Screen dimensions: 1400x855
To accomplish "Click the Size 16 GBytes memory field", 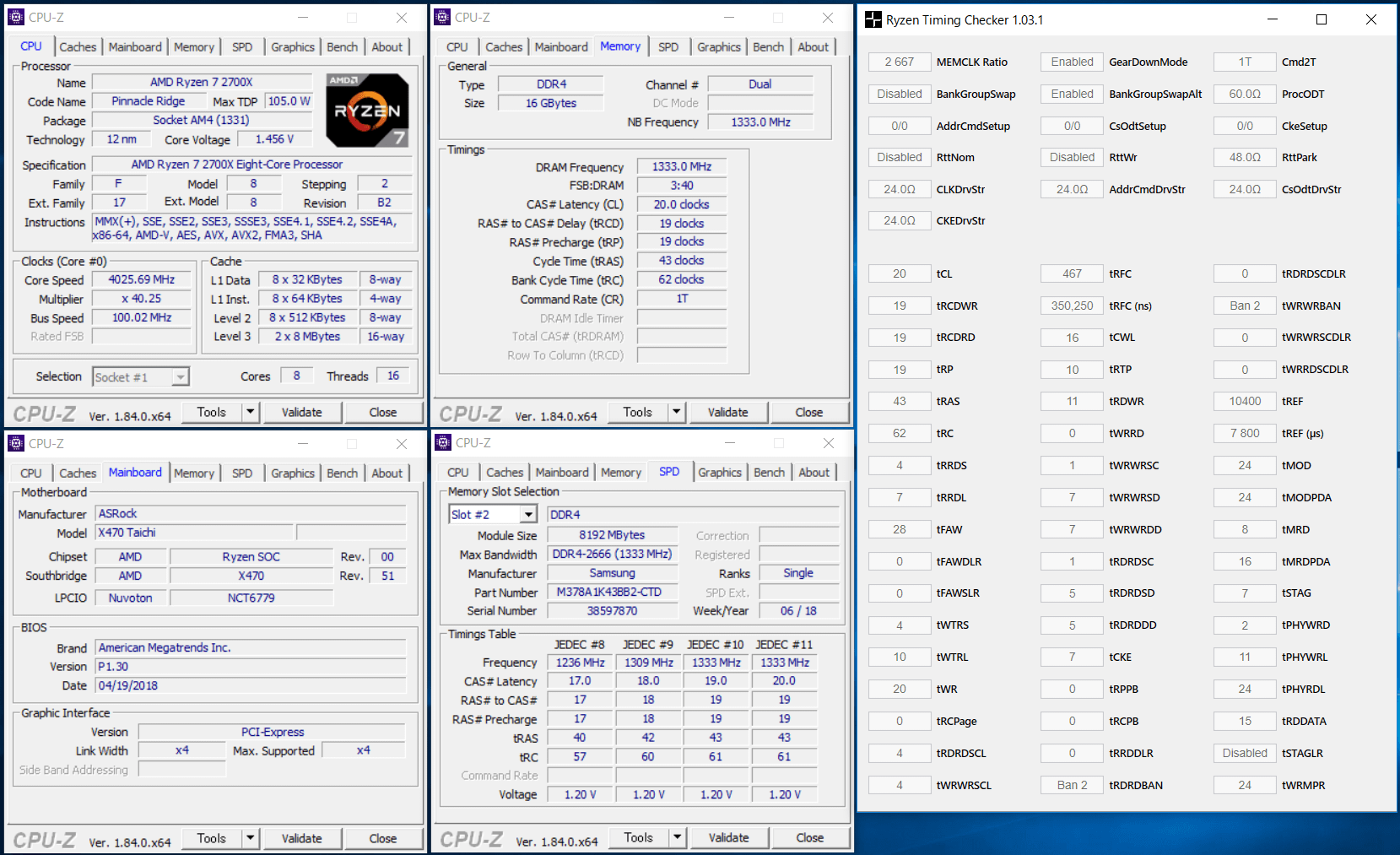I will tap(551, 103).
